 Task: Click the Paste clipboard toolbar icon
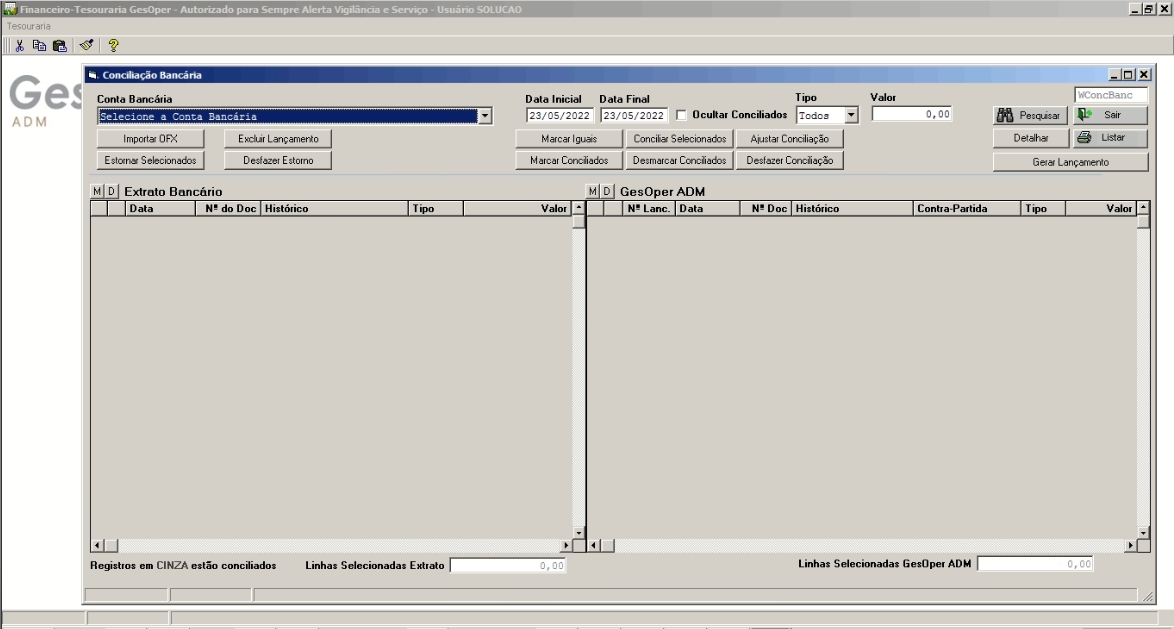click(60, 46)
